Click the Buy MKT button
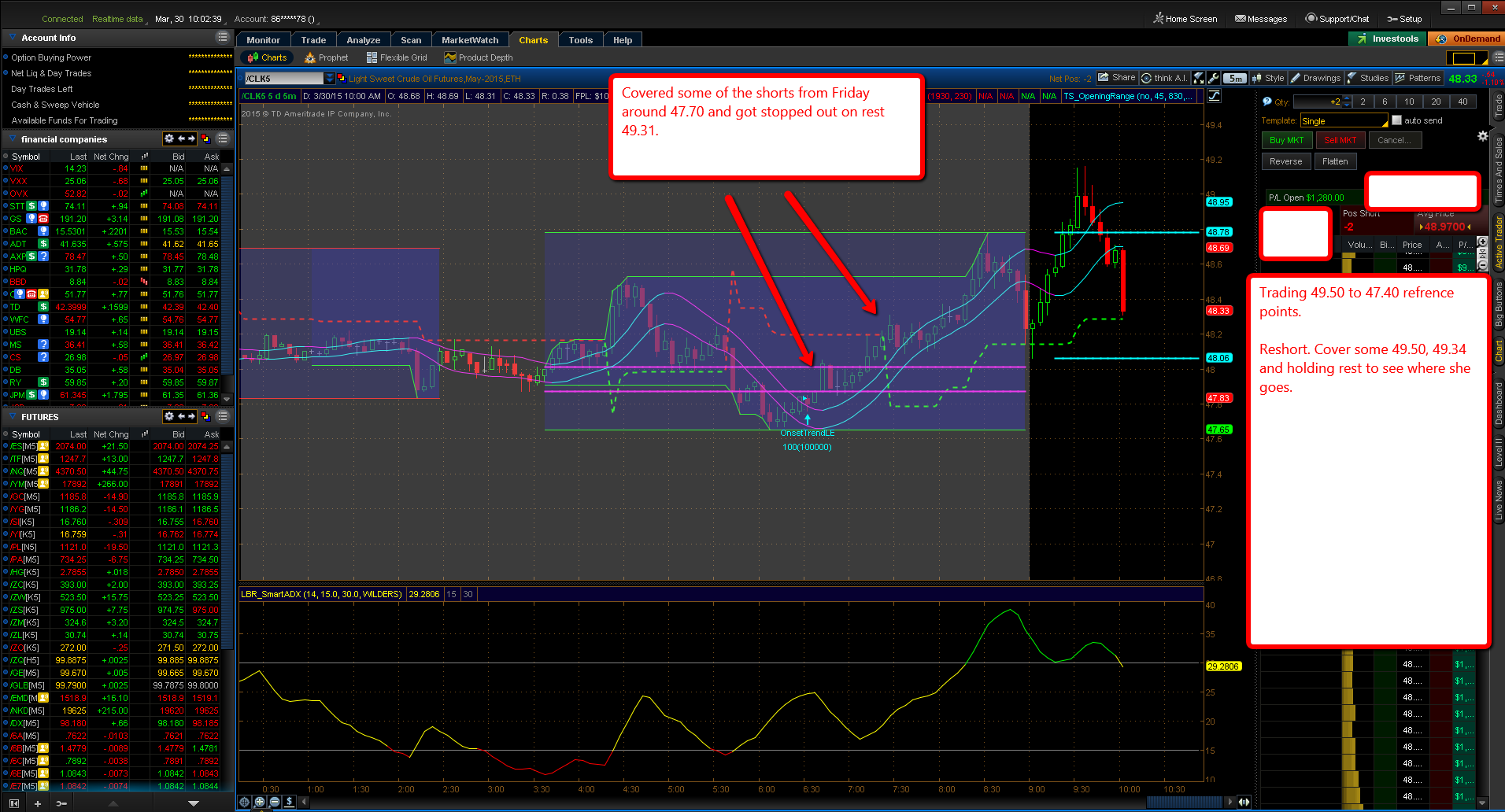1505x812 pixels. pyautogui.click(x=1286, y=140)
